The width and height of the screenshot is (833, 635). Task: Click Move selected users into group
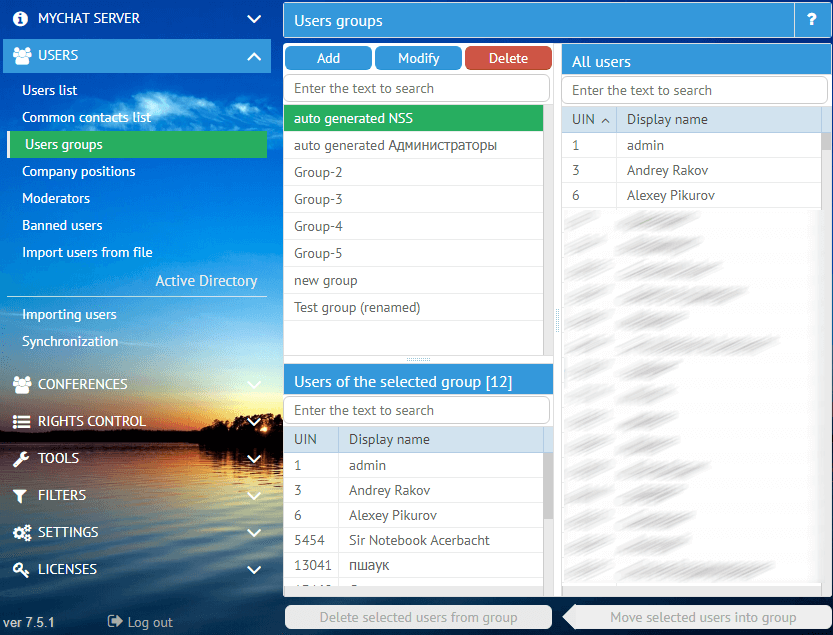(x=706, y=617)
